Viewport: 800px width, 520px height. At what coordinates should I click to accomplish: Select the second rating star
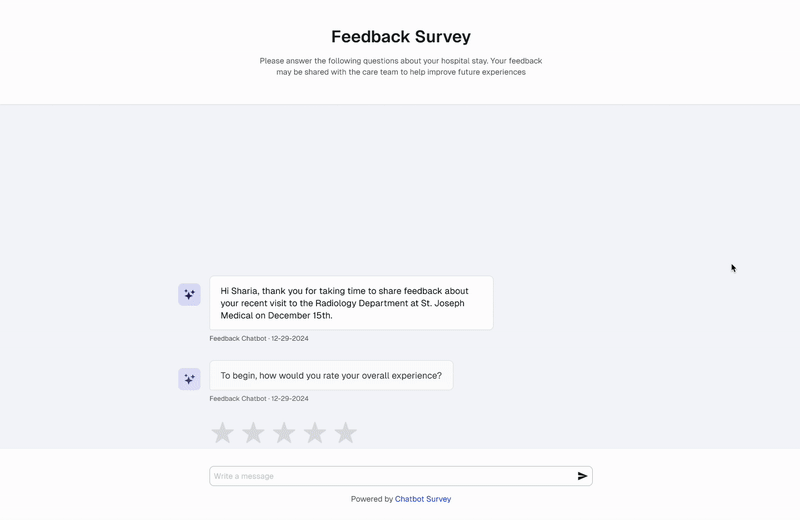tap(253, 433)
